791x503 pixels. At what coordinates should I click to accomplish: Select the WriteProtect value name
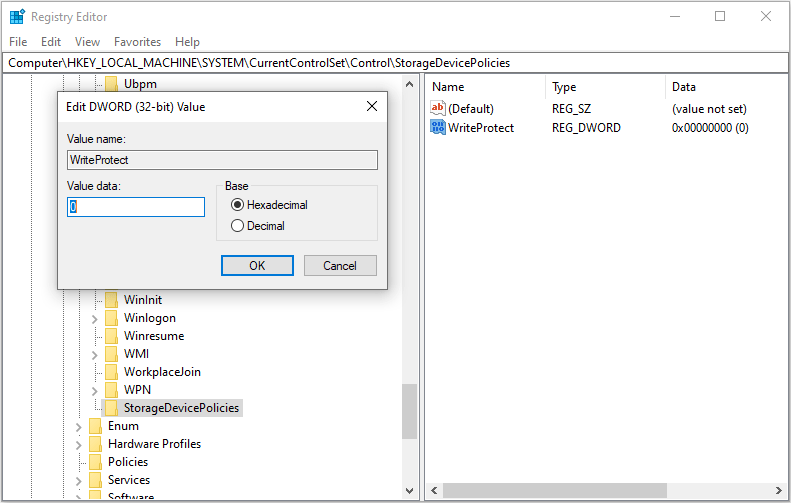pos(481,128)
